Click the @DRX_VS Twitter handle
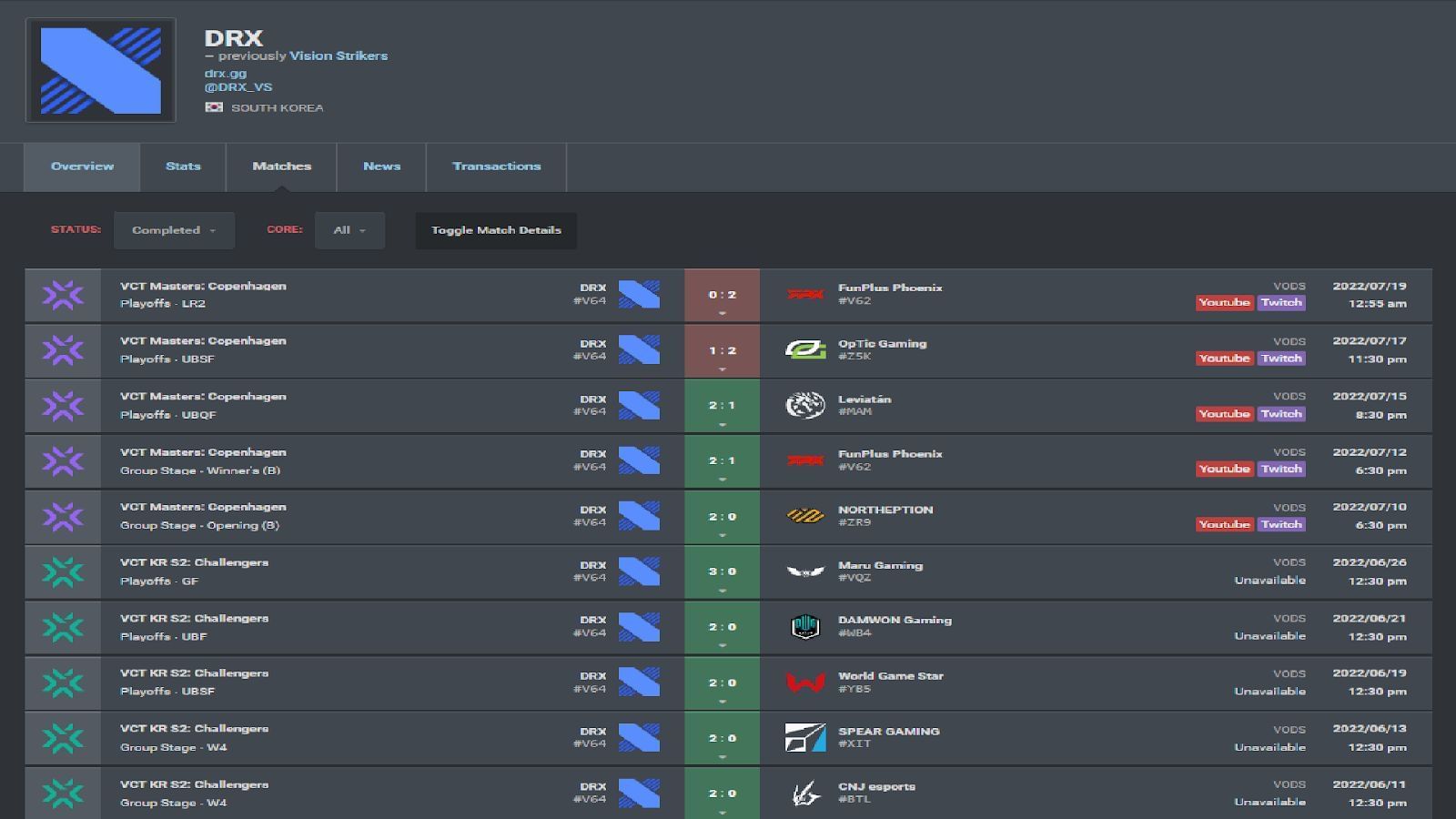Image resolution: width=1456 pixels, height=819 pixels. [x=238, y=87]
